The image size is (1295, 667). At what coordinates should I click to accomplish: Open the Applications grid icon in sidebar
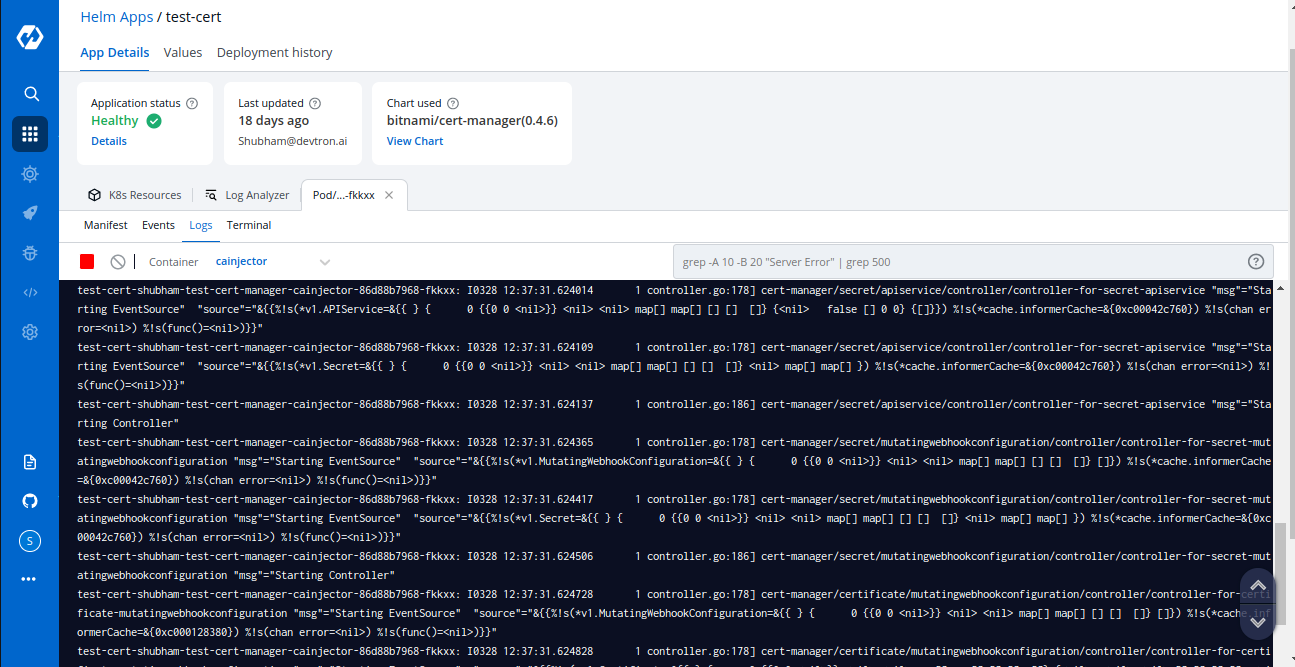(30, 134)
